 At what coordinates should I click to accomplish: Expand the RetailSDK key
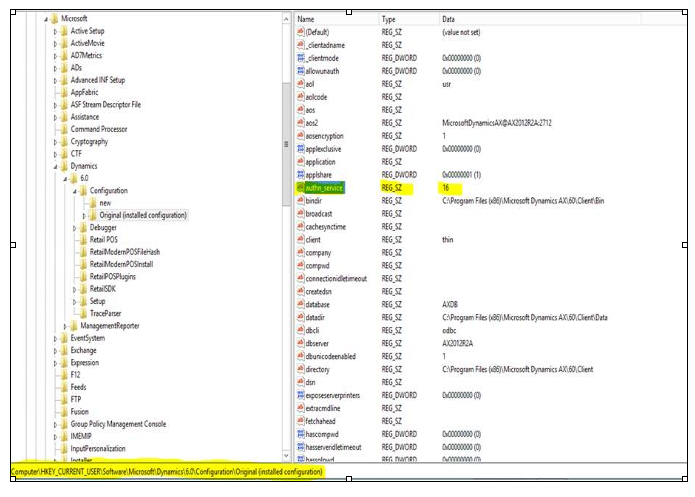(74, 290)
